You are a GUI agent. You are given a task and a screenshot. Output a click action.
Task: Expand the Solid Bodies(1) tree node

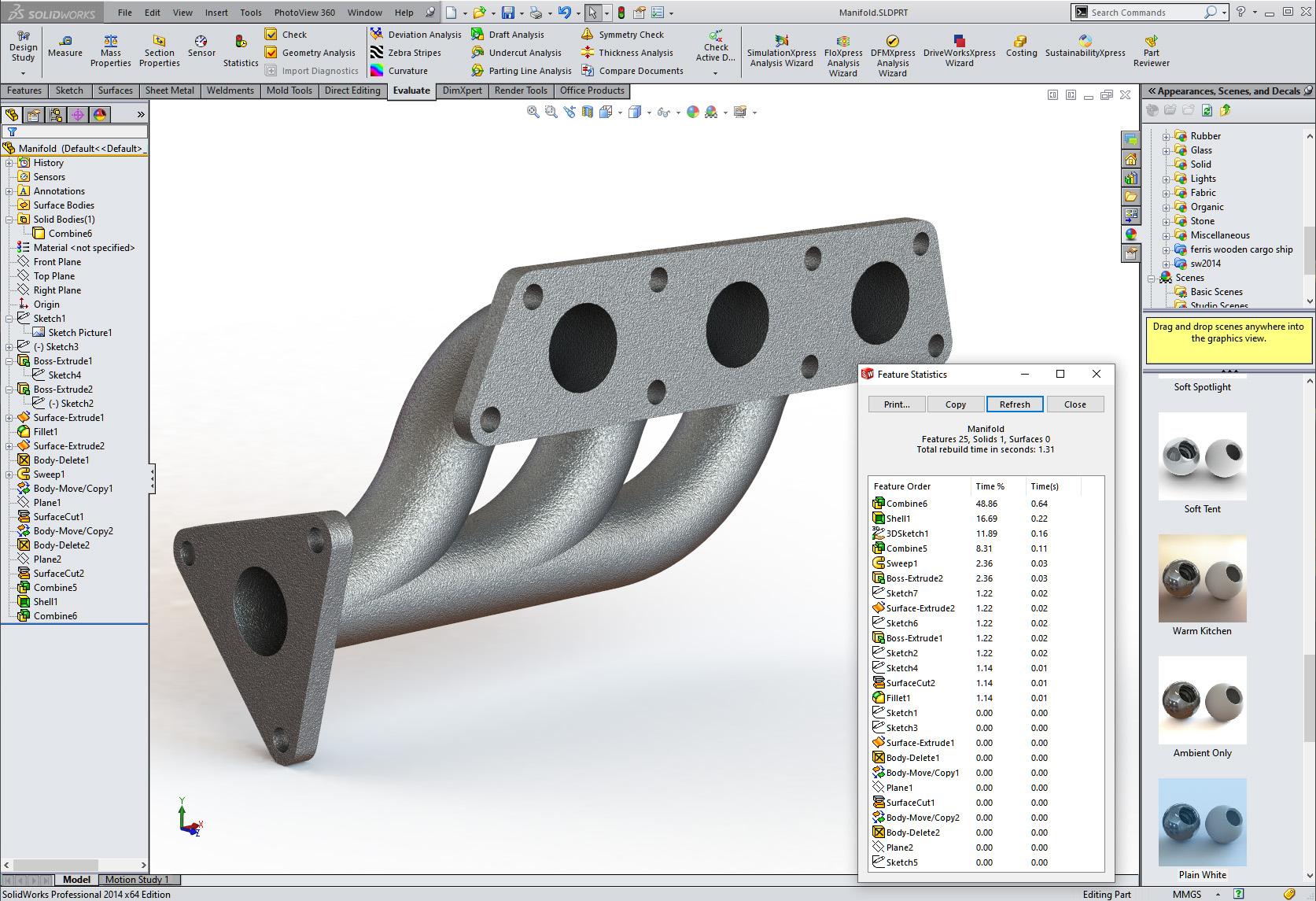click(x=9, y=220)
